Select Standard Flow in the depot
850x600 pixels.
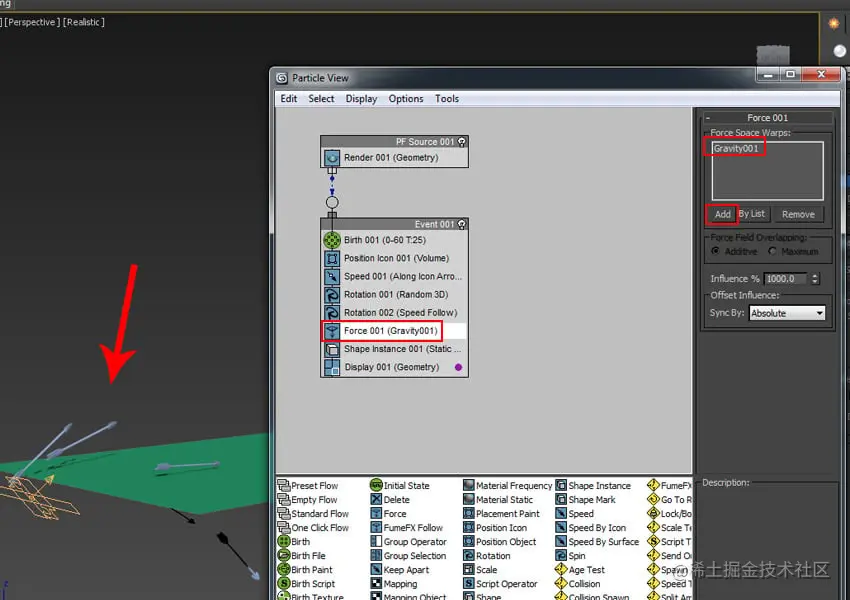click(x=313, y=514)
